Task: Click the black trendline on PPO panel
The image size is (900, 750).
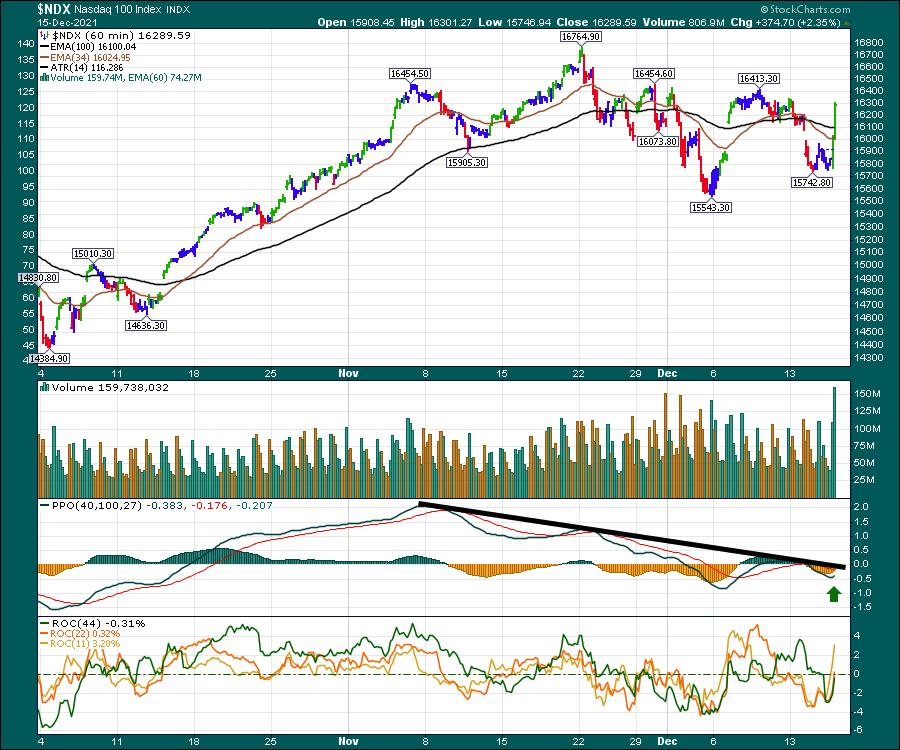Action: (630, 534)
